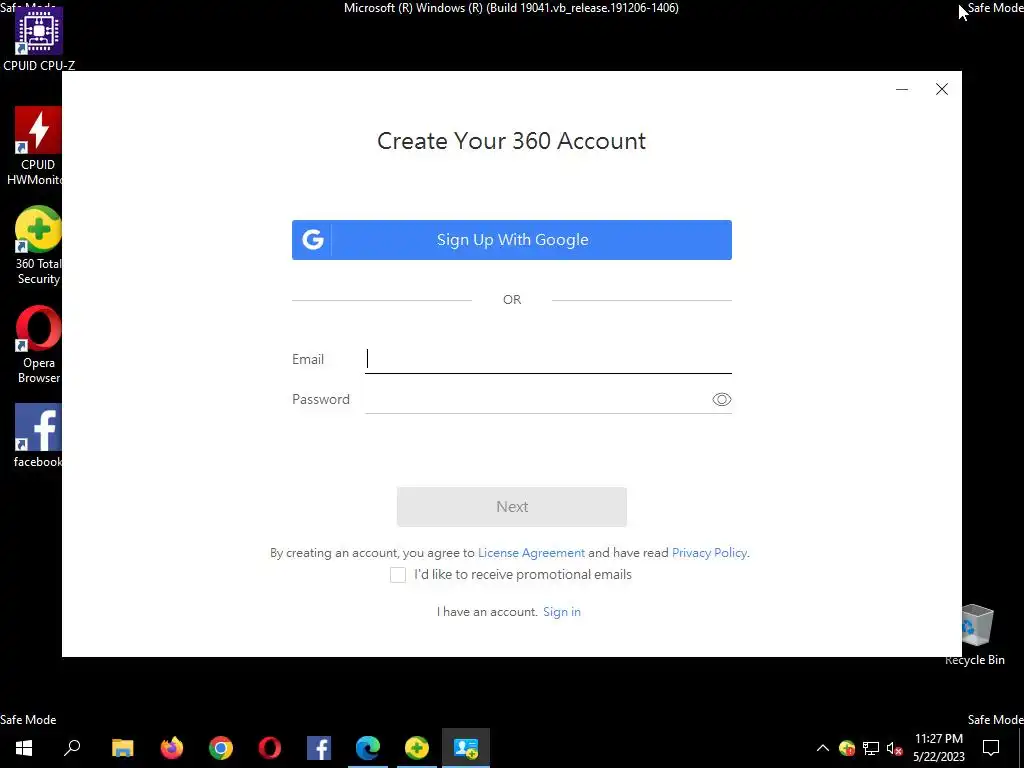Enable promotional emails checkbox
Screen dimensions: 1024x768
click(x=398, y=575)
